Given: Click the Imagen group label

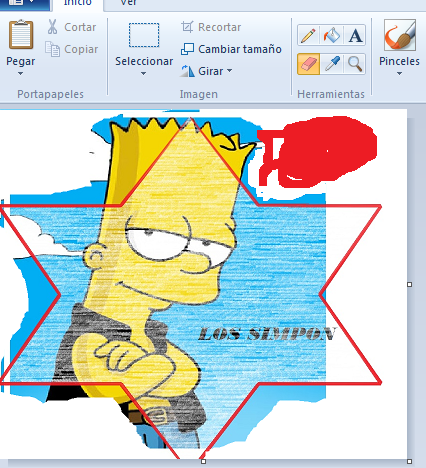Looking at the screenshot, I should click(199, 94).
